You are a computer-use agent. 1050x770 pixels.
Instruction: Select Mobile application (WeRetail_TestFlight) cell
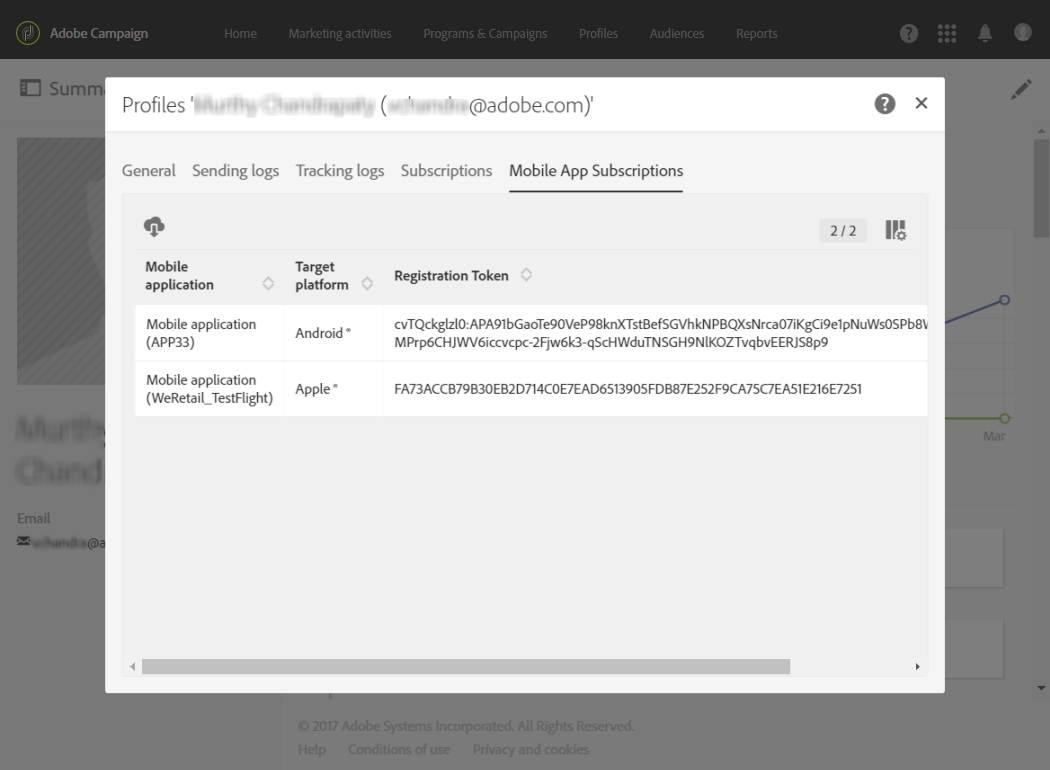coord(210,389)
